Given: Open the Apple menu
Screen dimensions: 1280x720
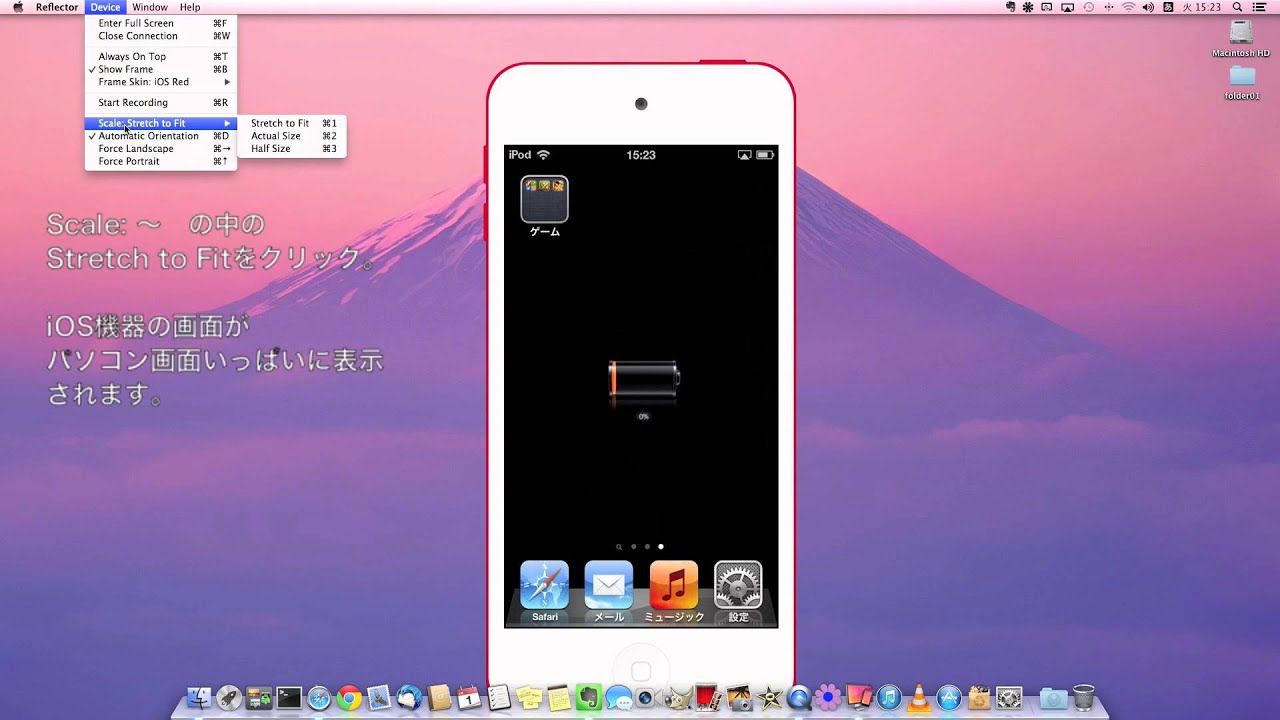Looking at the screenshot, I should click(17, 7).
